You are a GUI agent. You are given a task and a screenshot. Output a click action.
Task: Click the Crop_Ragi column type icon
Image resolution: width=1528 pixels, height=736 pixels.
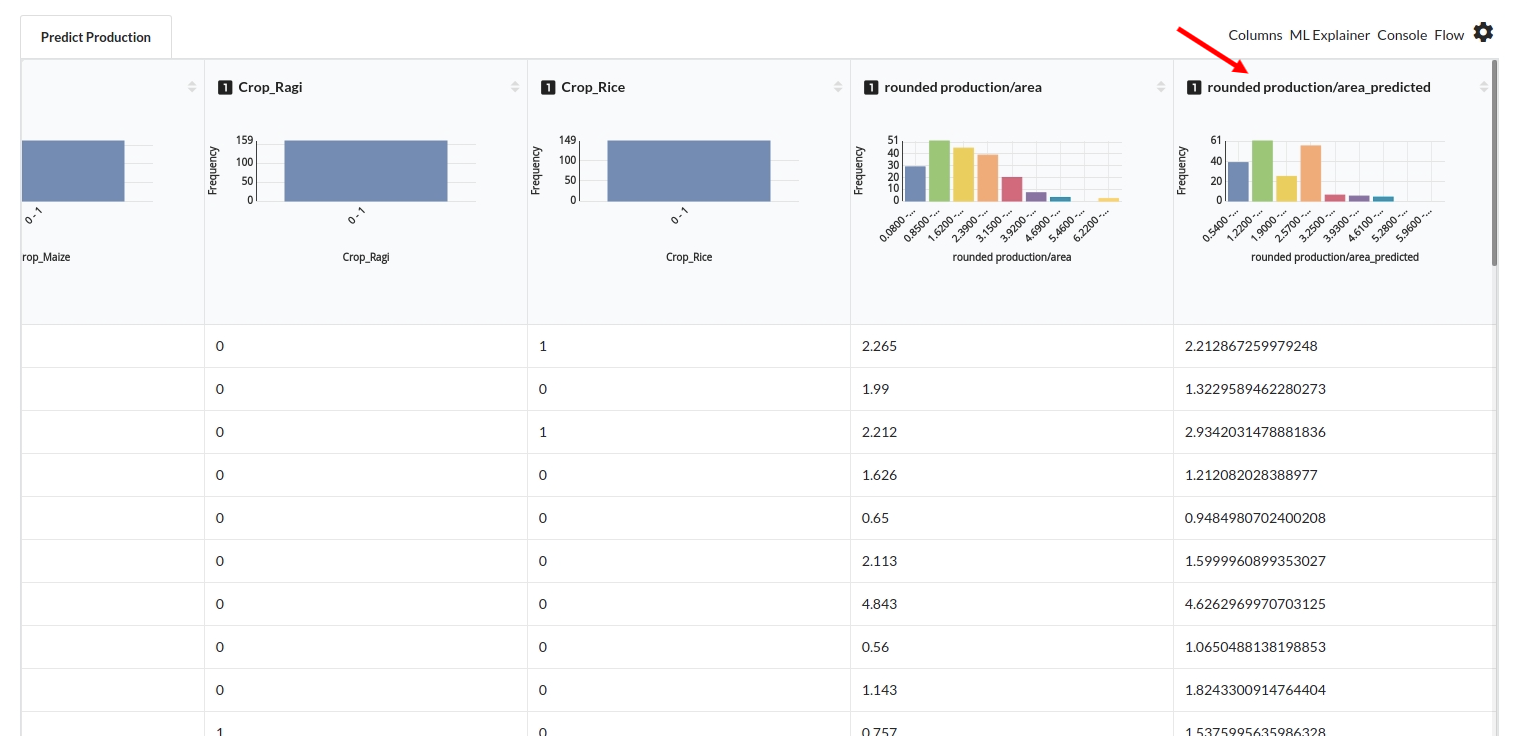point(225,88)
